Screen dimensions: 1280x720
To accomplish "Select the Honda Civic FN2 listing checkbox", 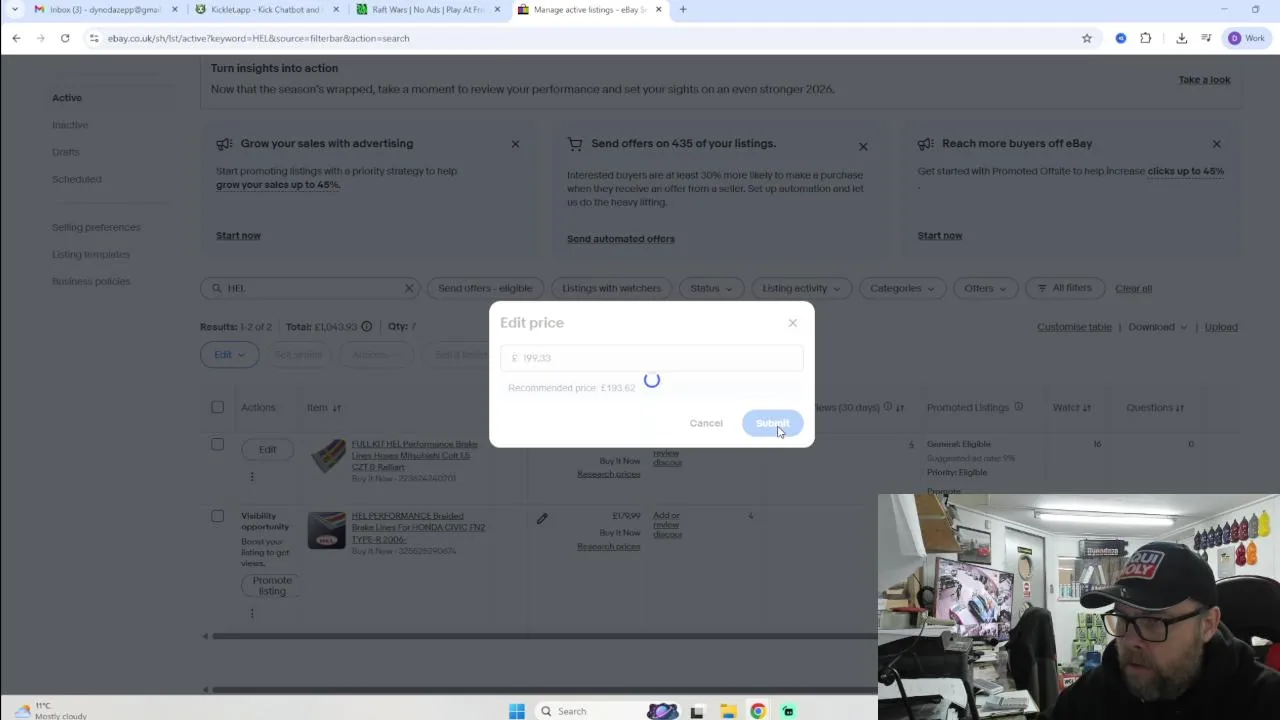I will coord(217,516).
